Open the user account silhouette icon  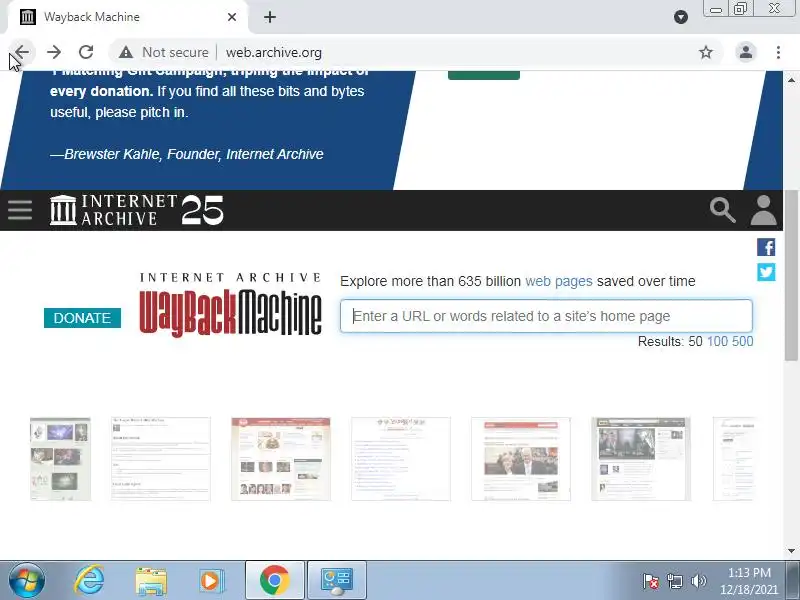pos(763,210)
